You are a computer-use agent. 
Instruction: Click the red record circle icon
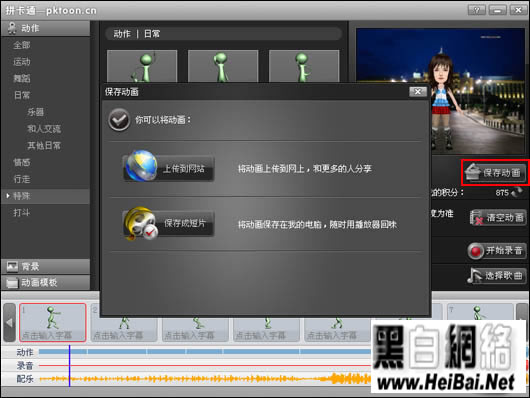point(476,252)
